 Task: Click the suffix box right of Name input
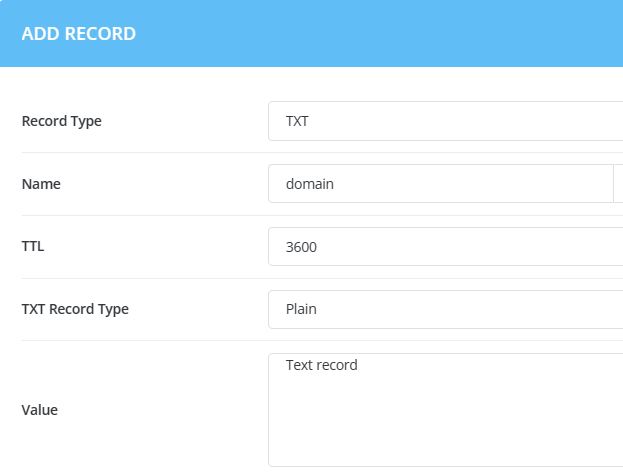[x=618, y=184]
